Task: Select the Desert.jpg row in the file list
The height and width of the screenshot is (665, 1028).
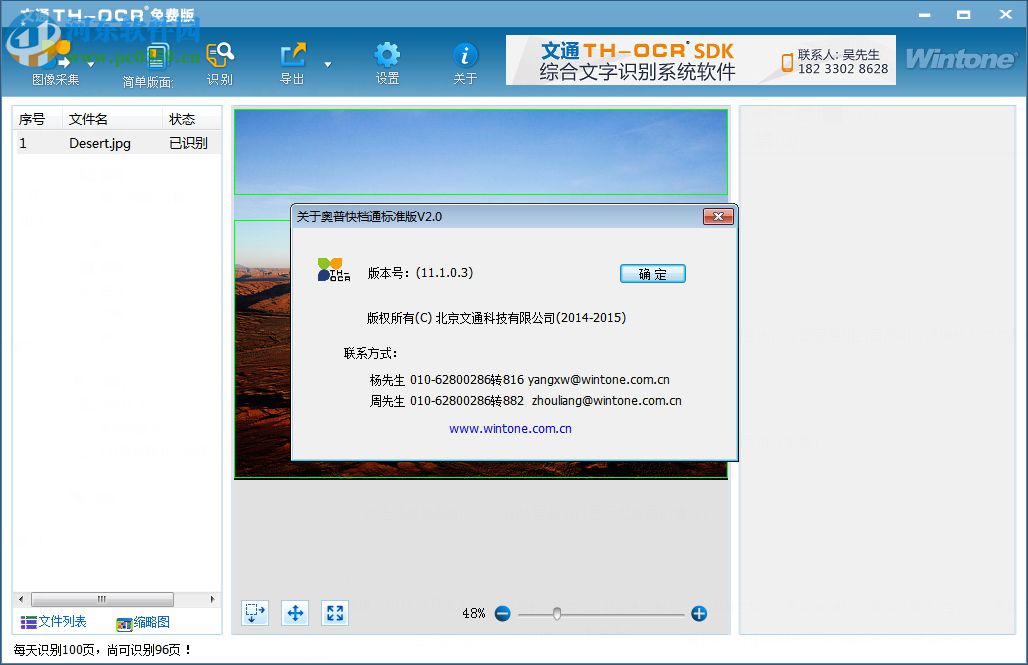Action: 100,143
